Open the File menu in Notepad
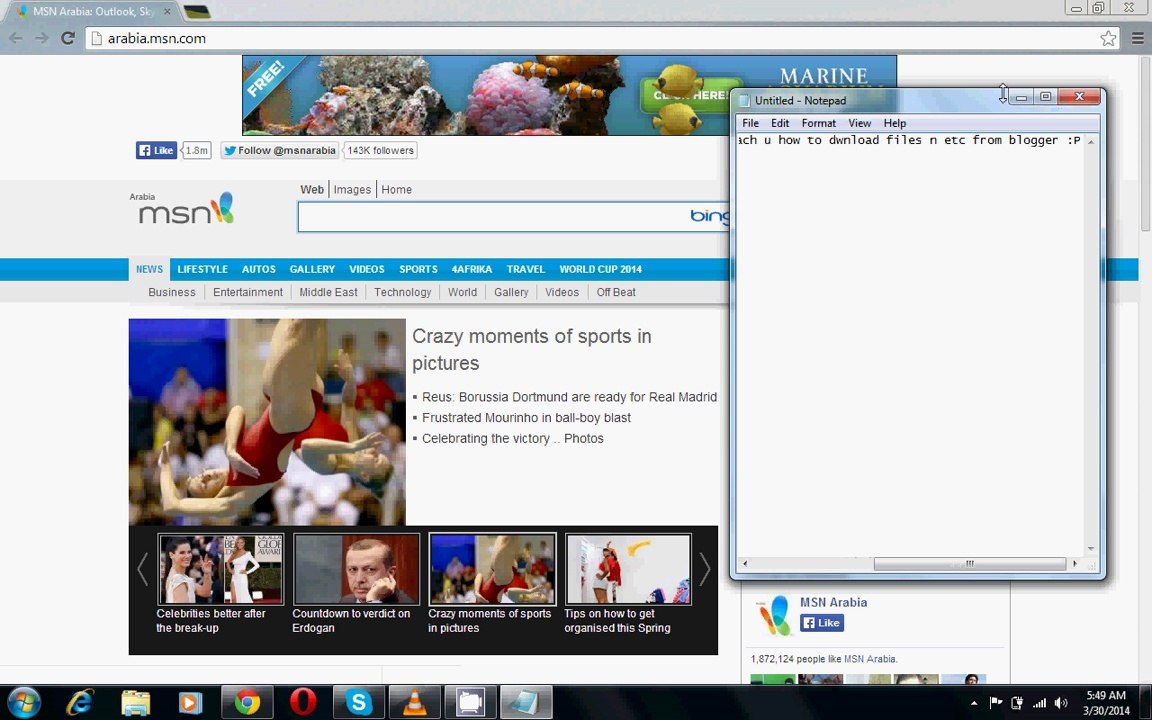 (750, 123)
